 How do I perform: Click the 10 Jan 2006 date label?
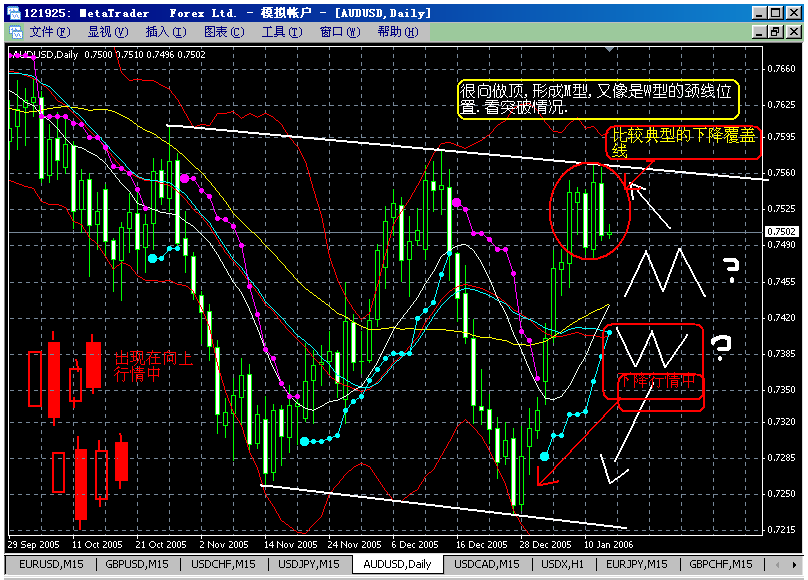coord(609,544)
